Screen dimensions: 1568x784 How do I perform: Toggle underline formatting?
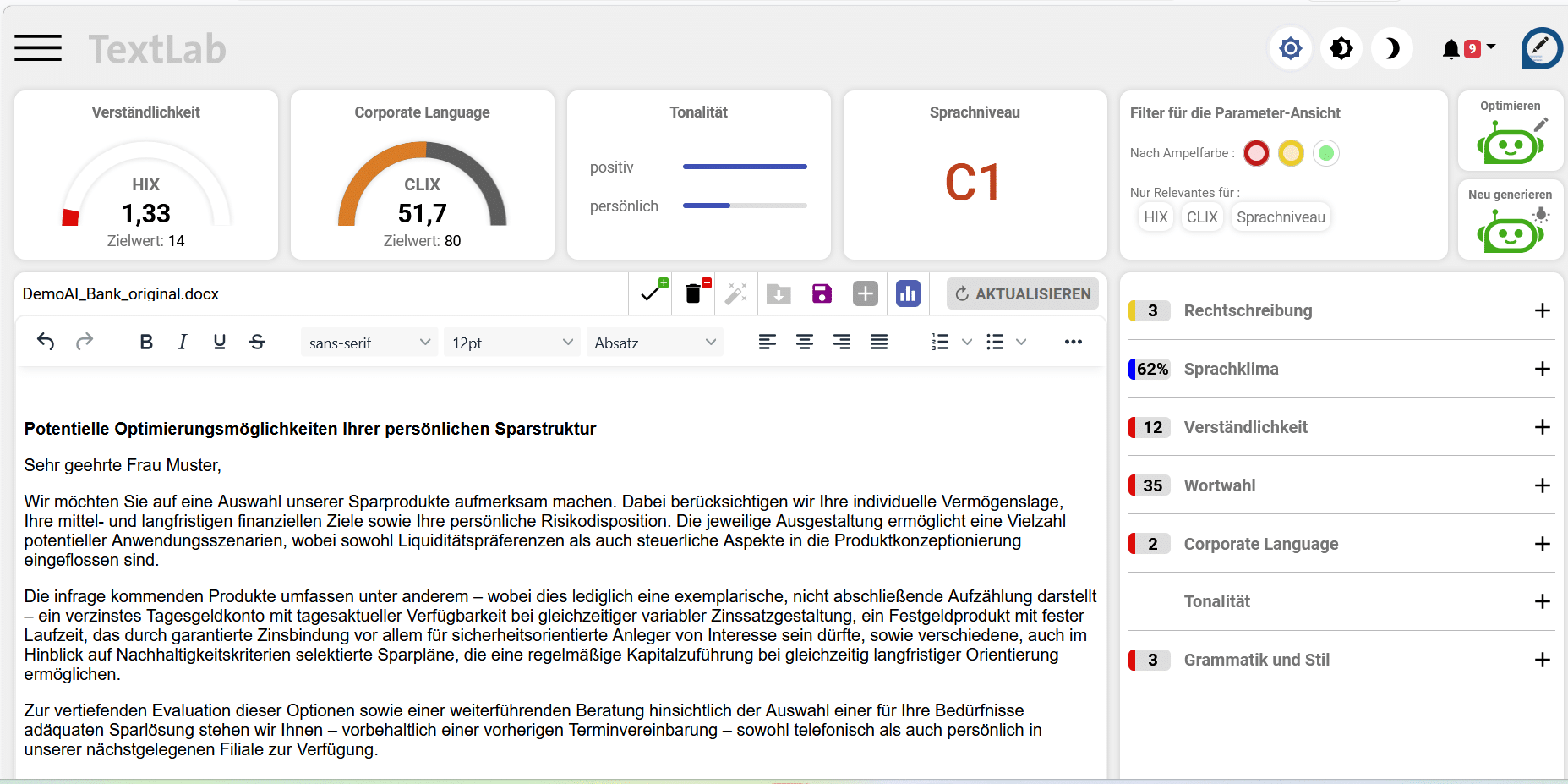pos(220,342)
